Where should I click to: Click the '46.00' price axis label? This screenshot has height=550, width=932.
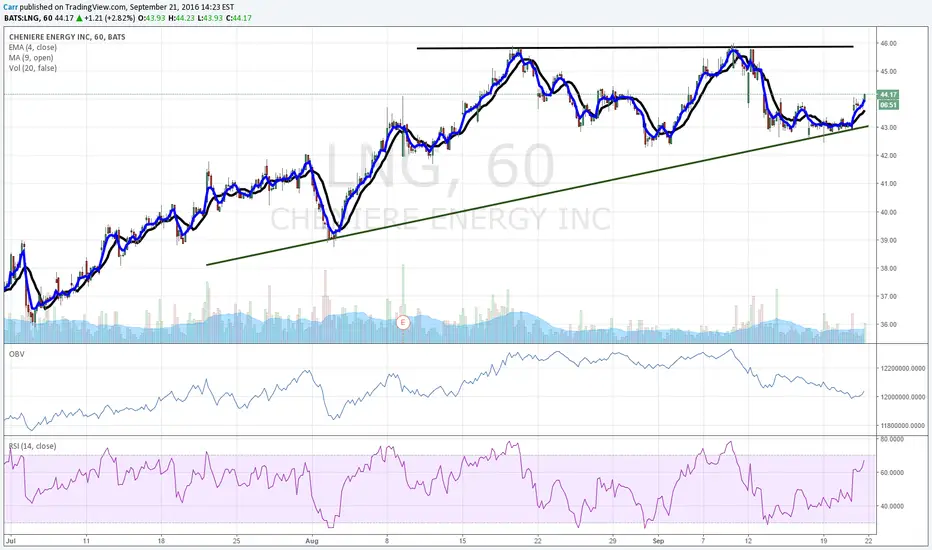tap(889, 43)
